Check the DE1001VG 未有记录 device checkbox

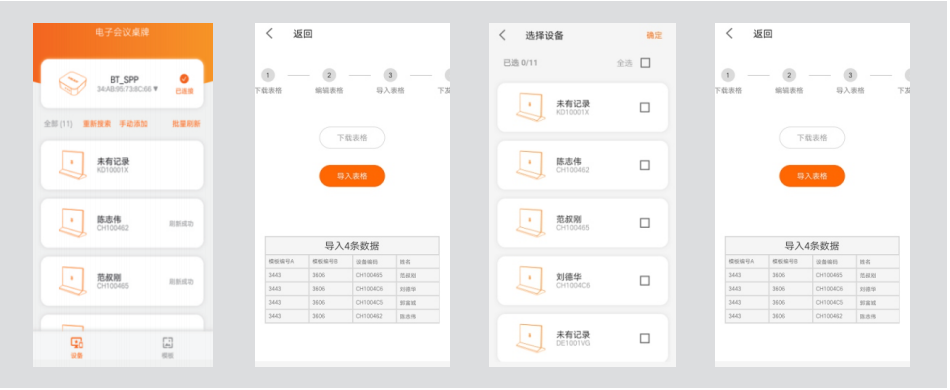coord(645,338)
